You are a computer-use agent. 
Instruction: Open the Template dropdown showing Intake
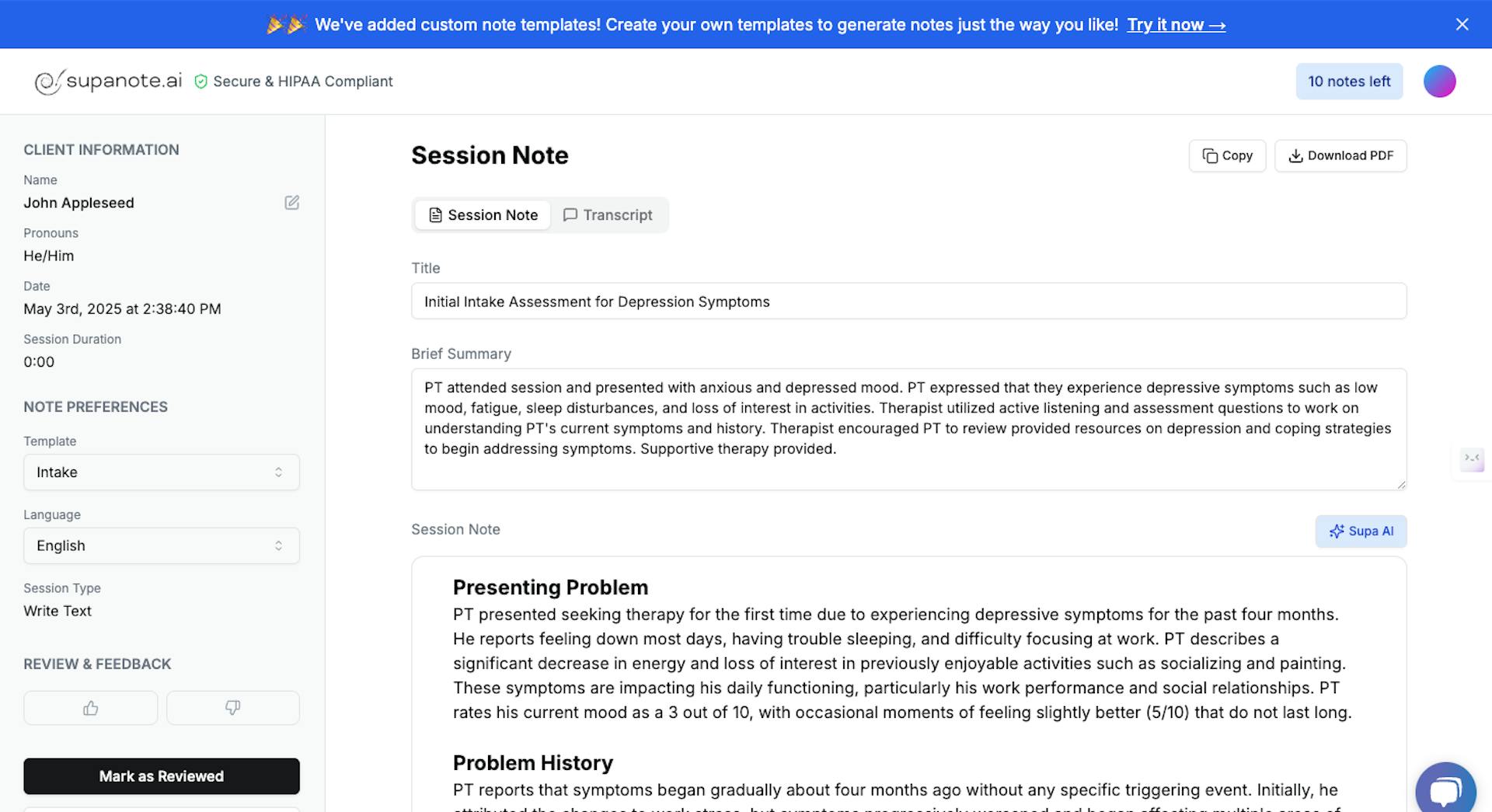[x=161, y=472]
